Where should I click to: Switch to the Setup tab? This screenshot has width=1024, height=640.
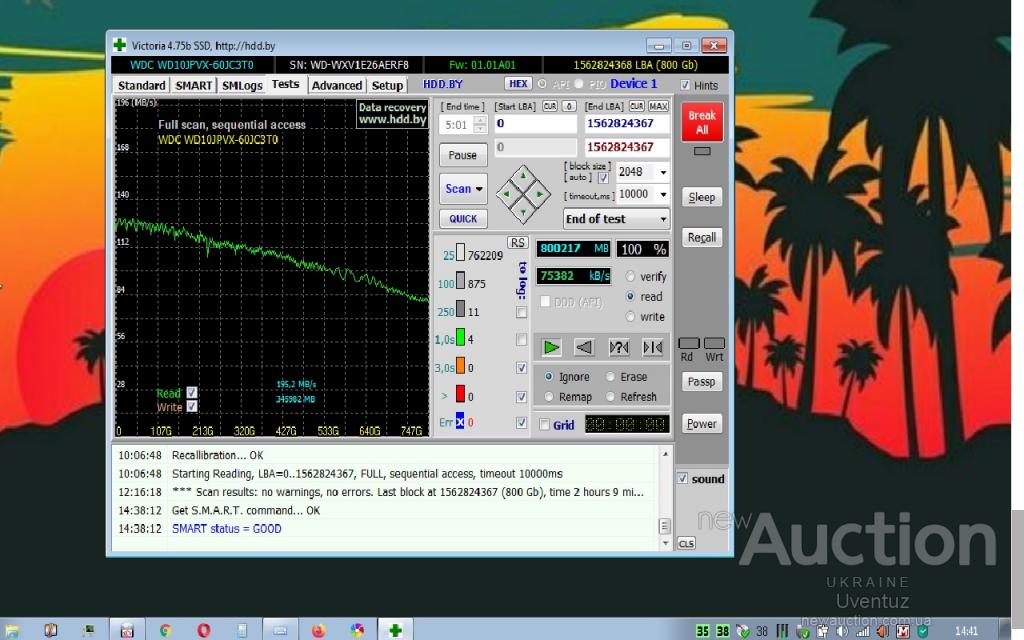coord(387,86)
